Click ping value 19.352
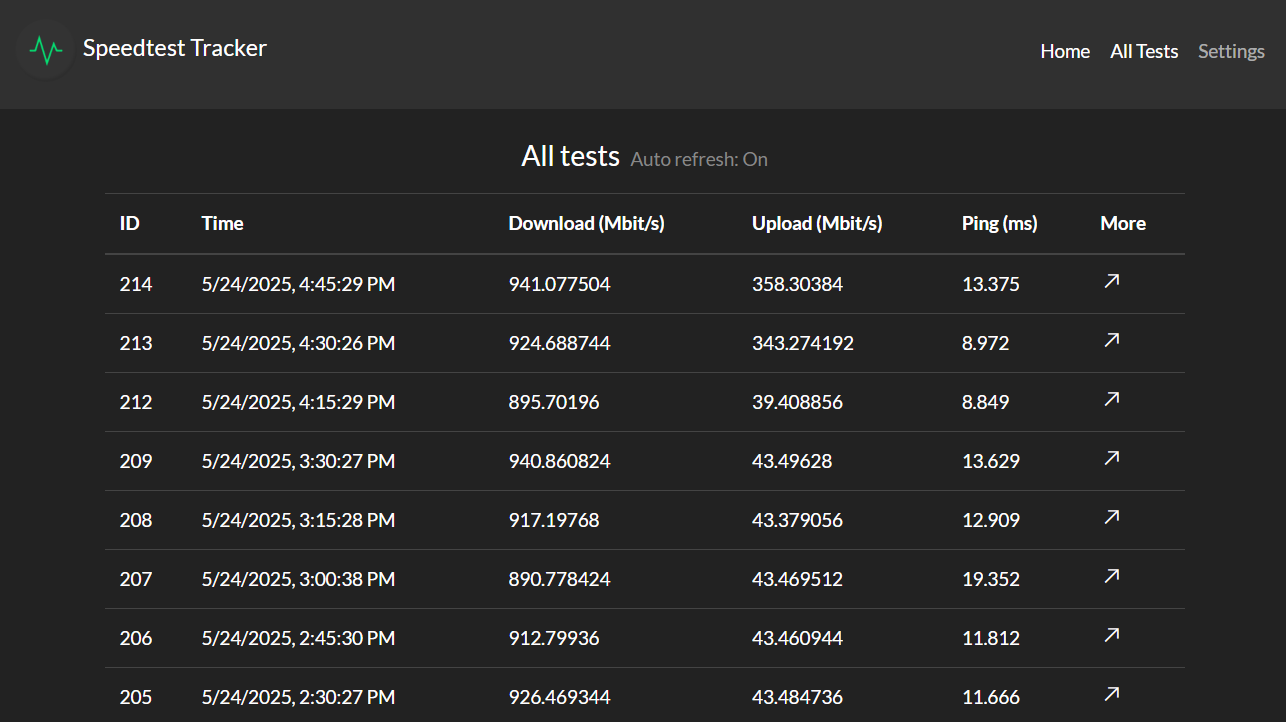This screenshot has height=722, width=1286. 991,579
